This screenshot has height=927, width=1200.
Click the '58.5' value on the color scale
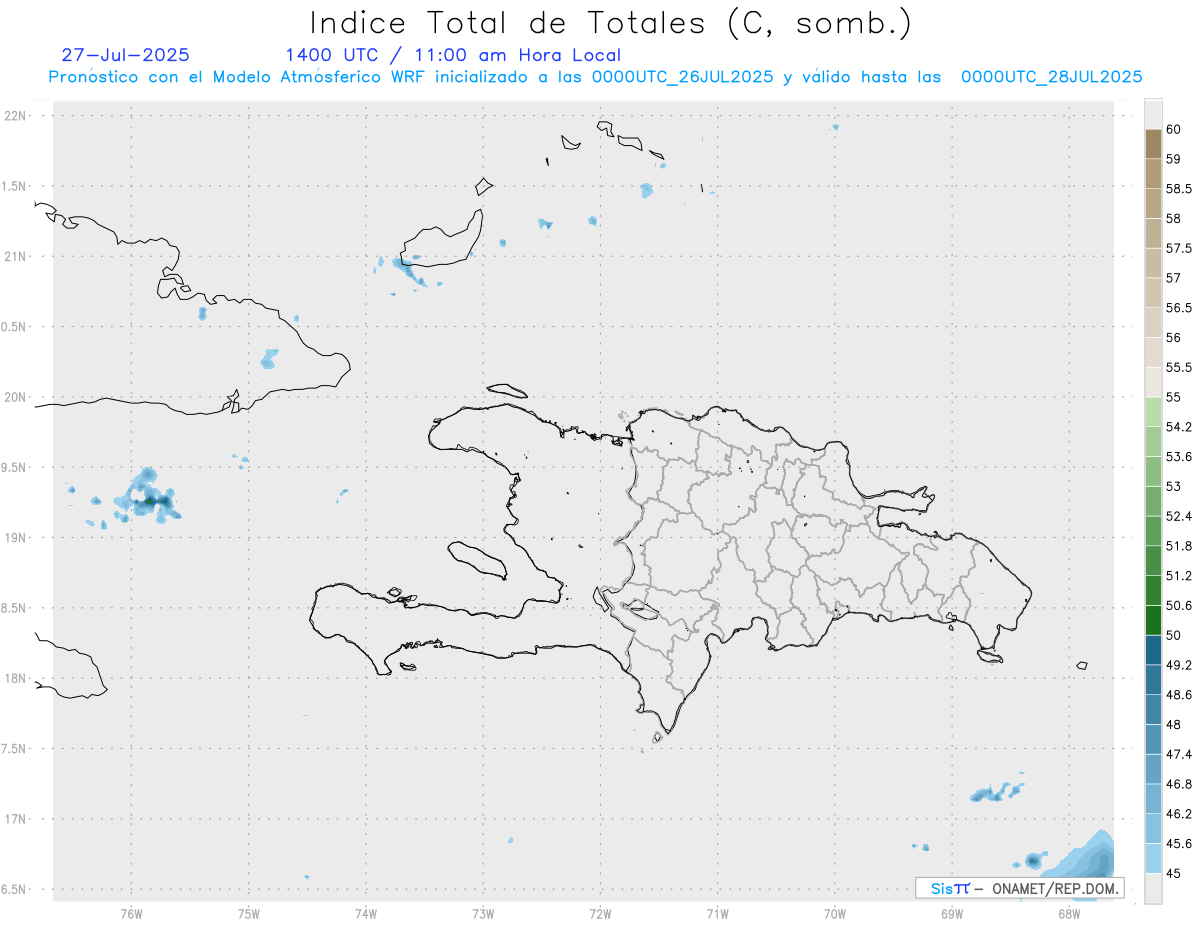coord(1178,189)
